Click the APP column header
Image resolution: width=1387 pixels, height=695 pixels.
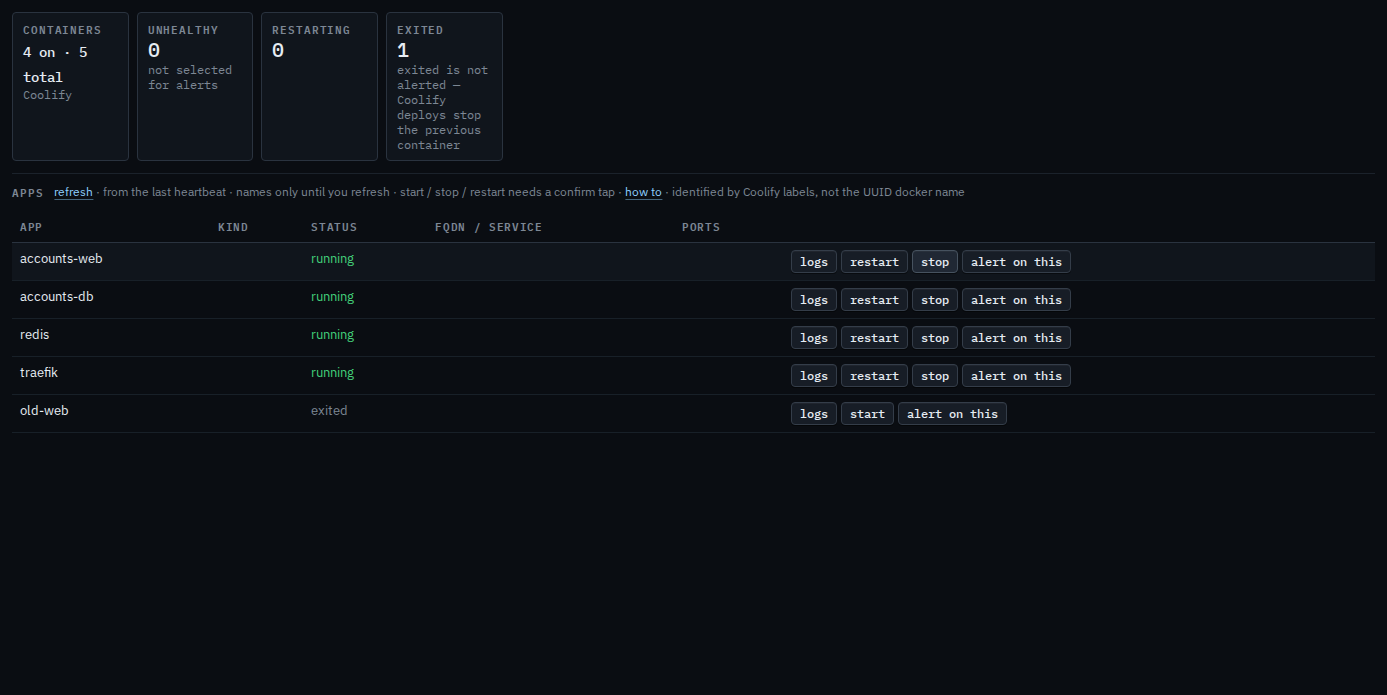(x=31, y=227)
